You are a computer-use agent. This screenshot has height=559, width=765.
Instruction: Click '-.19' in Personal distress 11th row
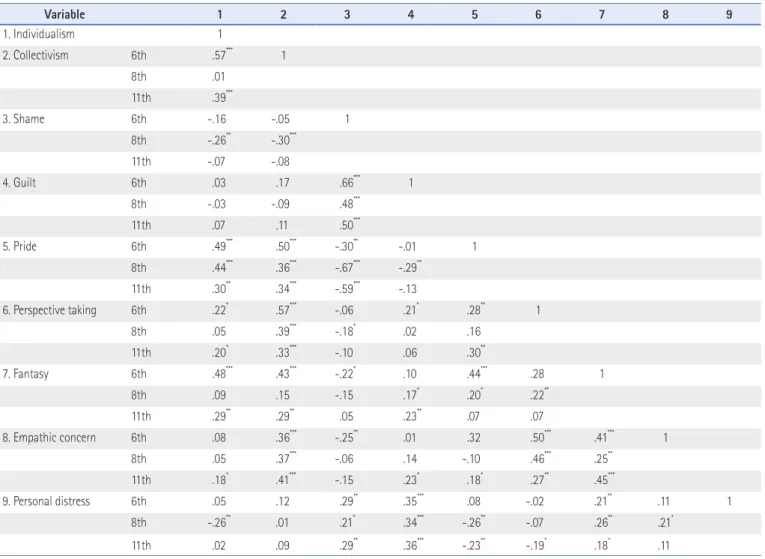[536, 545]
